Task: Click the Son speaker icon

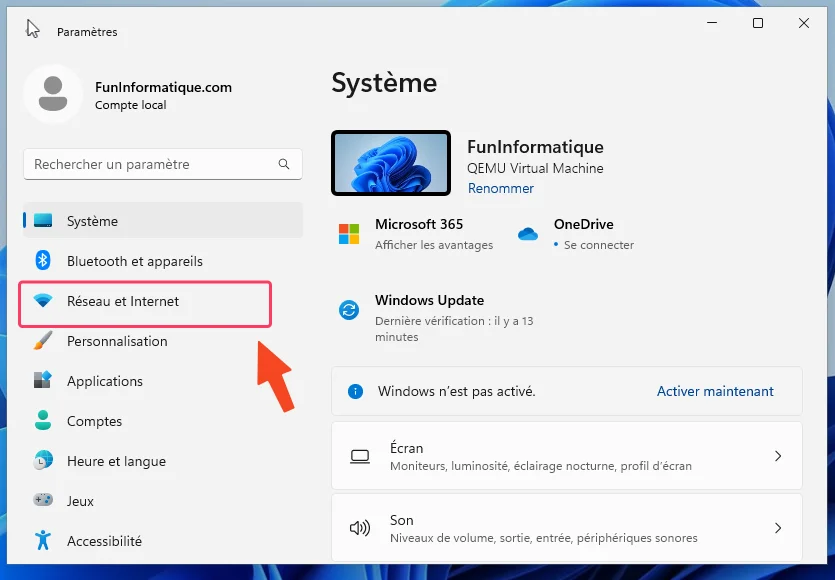Action: [x=360, y=528]
